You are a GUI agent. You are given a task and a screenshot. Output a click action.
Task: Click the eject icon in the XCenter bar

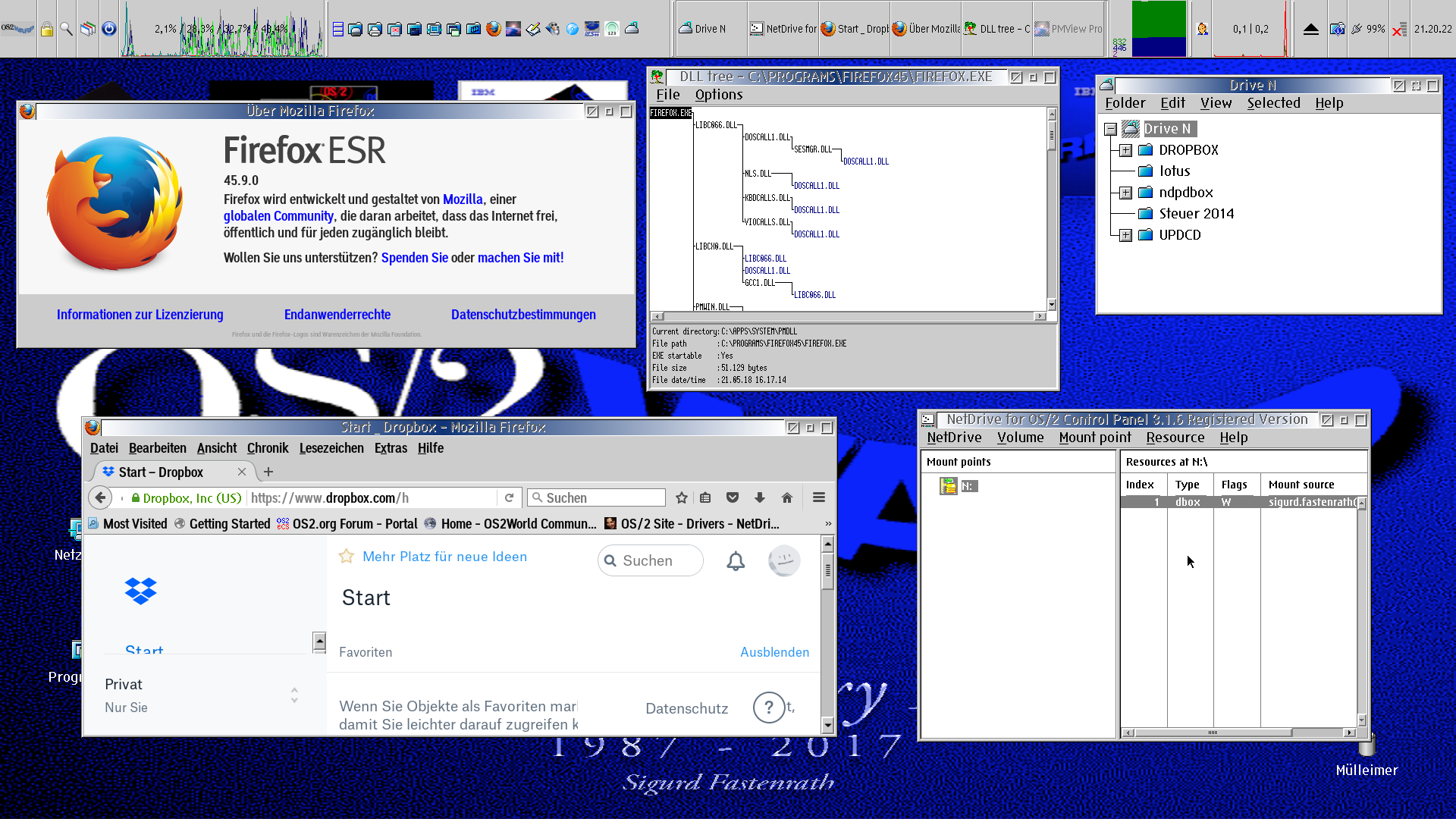[1311, 29]
